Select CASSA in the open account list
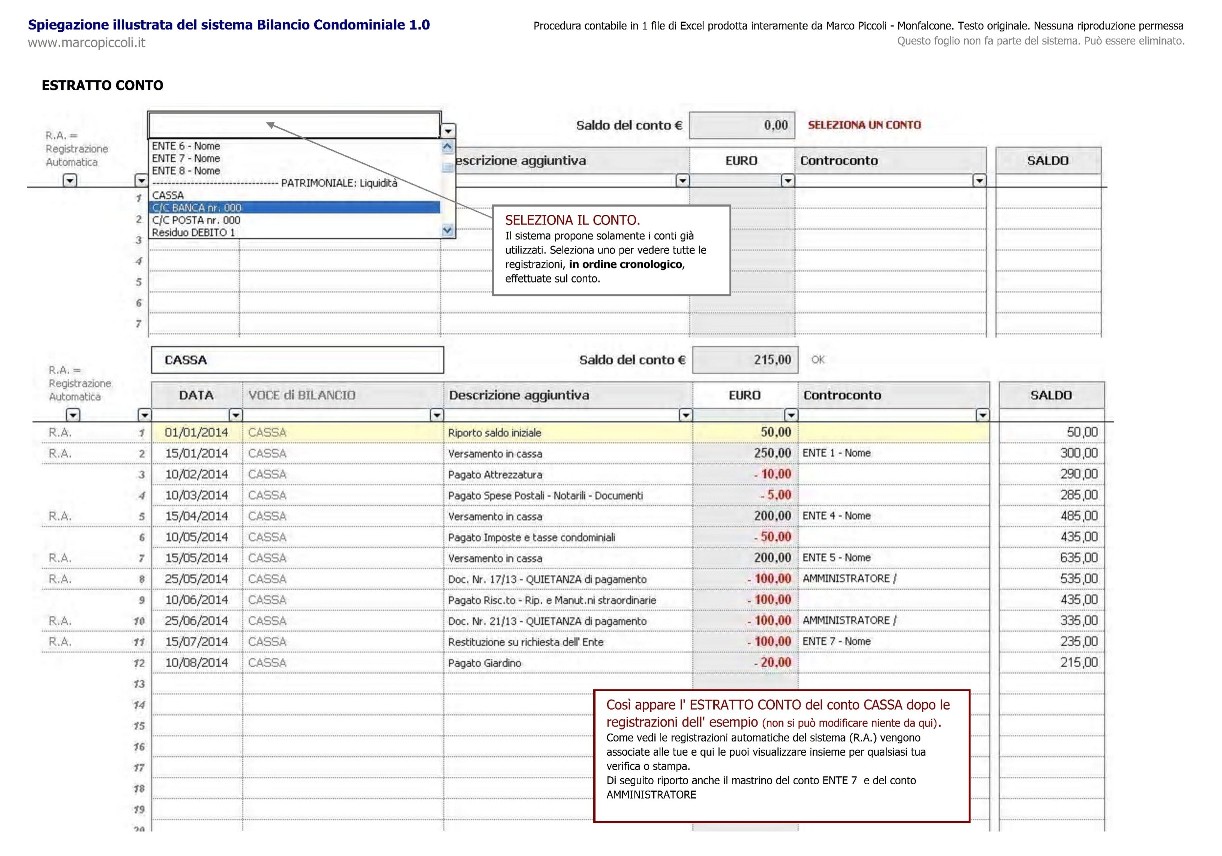Viewport: 1222px width, 856px height. pyautogui.click(x=294, y=195)
